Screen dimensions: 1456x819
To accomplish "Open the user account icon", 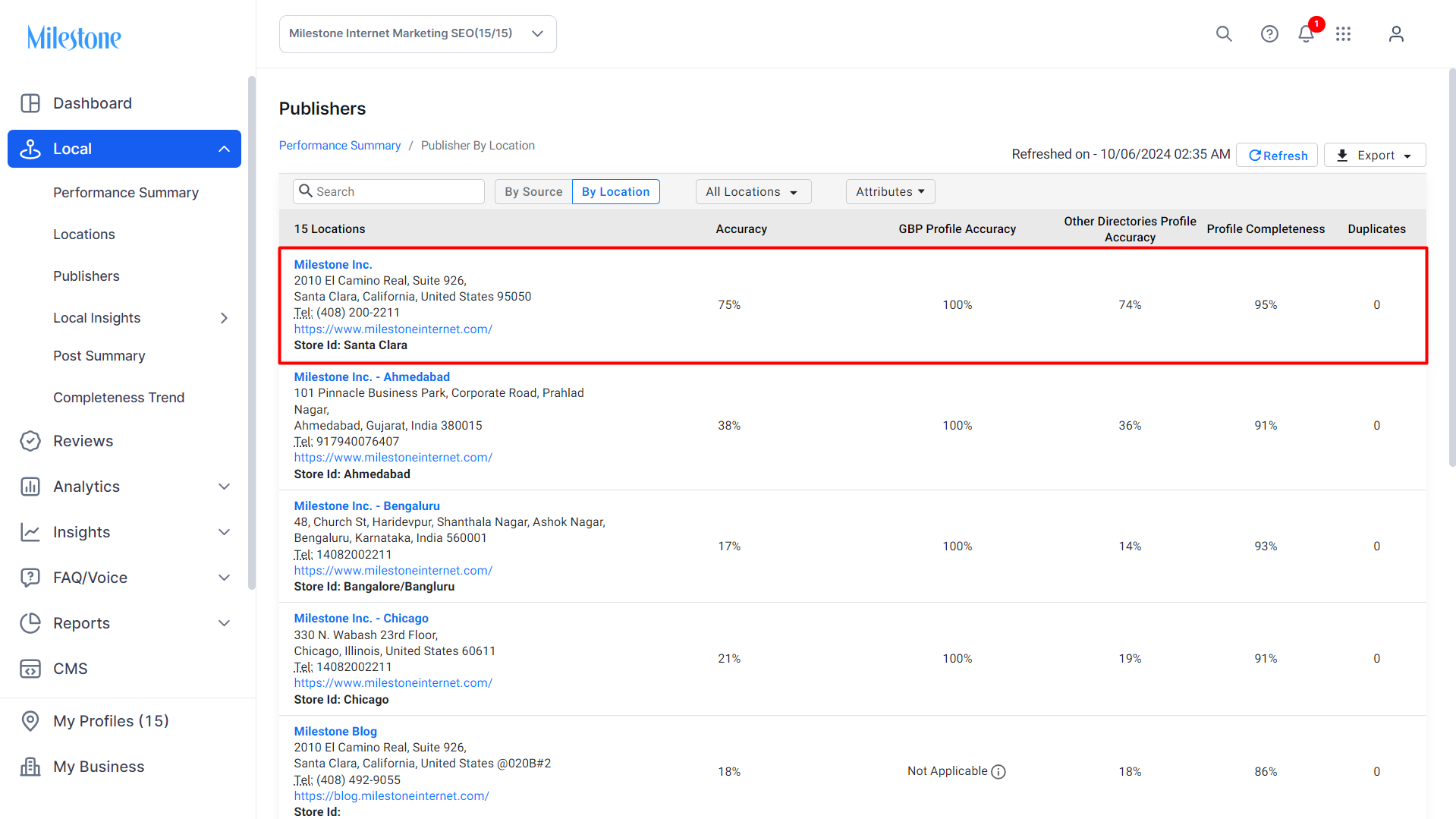I will click(x=1396, y=33).
